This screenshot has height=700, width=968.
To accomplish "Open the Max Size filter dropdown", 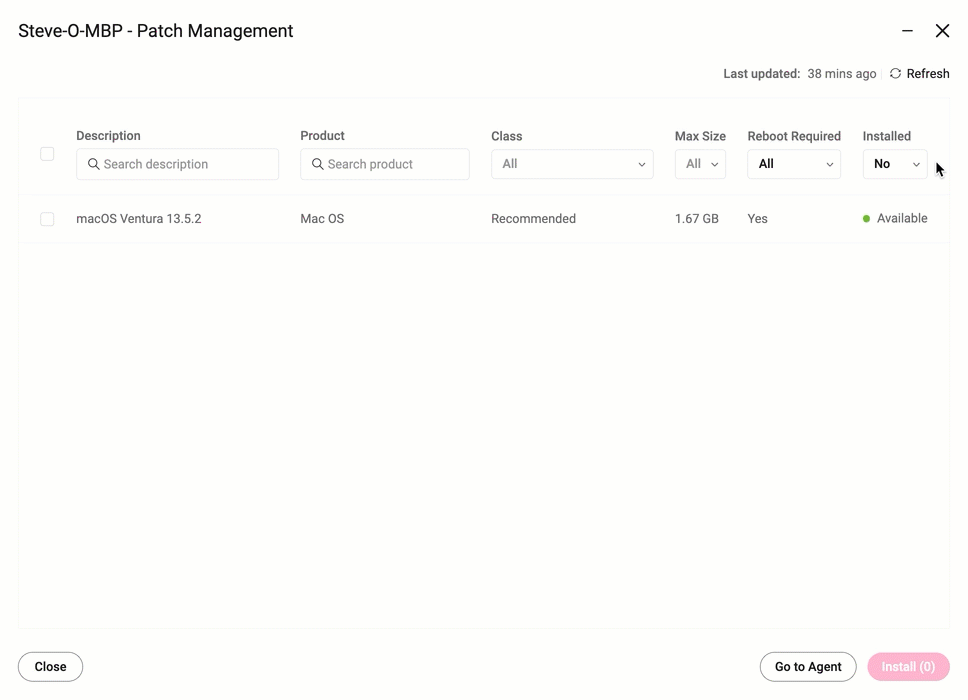I will 700,164.
